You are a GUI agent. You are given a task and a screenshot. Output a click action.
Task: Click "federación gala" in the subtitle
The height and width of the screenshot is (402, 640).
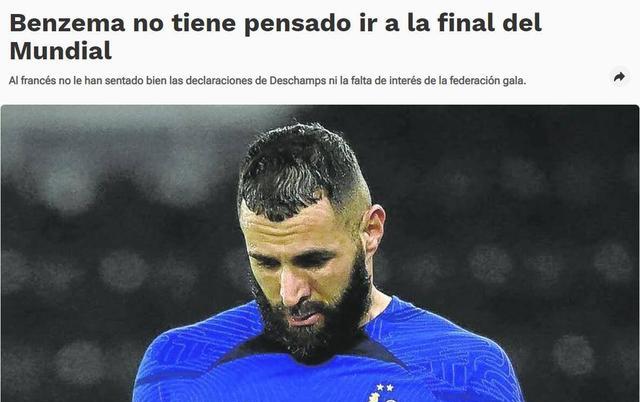point(487,80)
